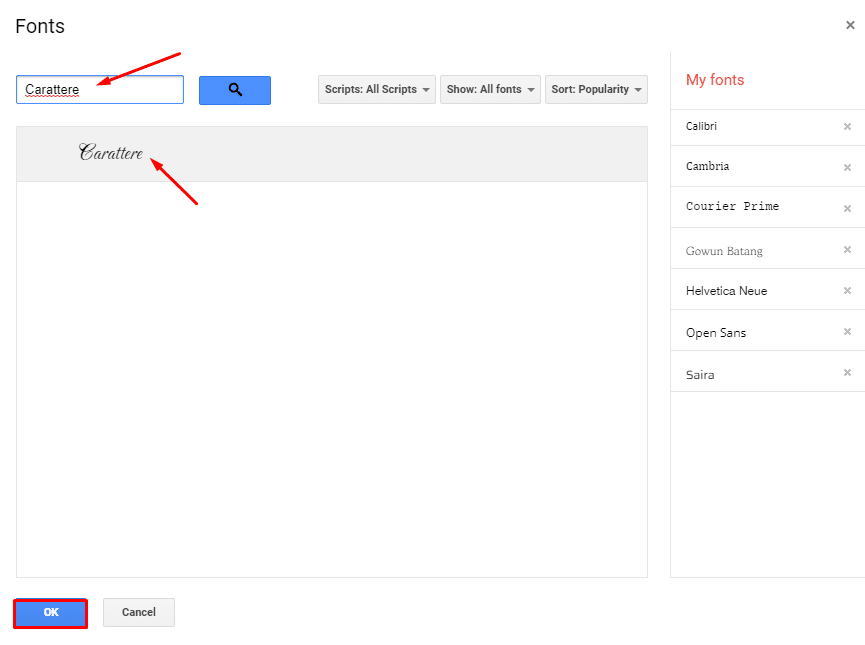Remove Open Sans from My fonts

point(847,331)
